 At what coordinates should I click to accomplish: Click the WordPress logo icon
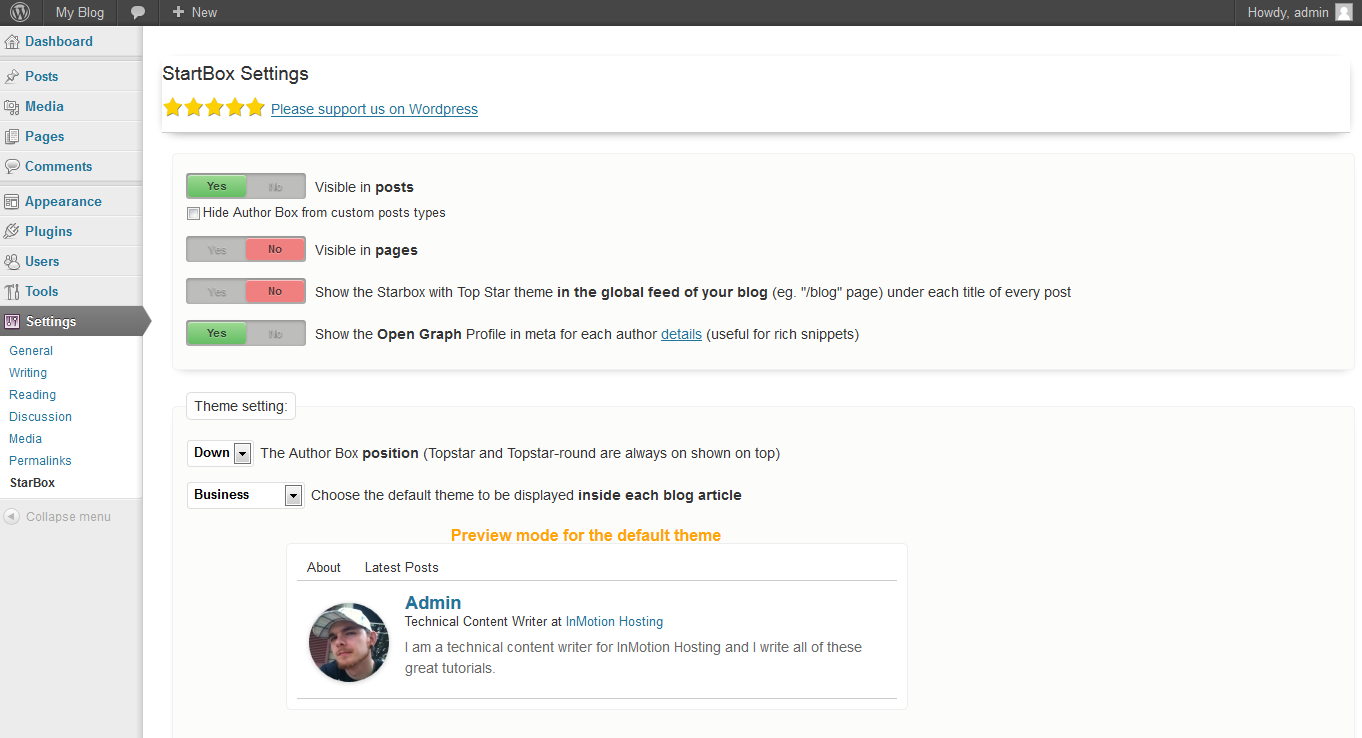coord(20,12)
